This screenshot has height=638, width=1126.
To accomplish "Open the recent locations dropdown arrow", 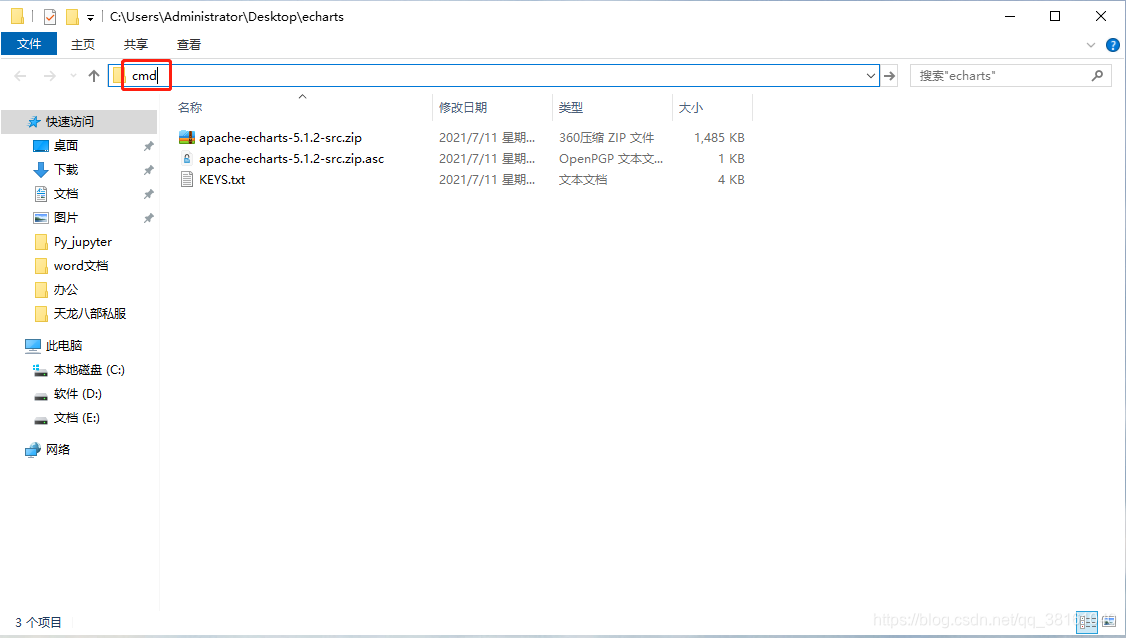I will 73,75.
